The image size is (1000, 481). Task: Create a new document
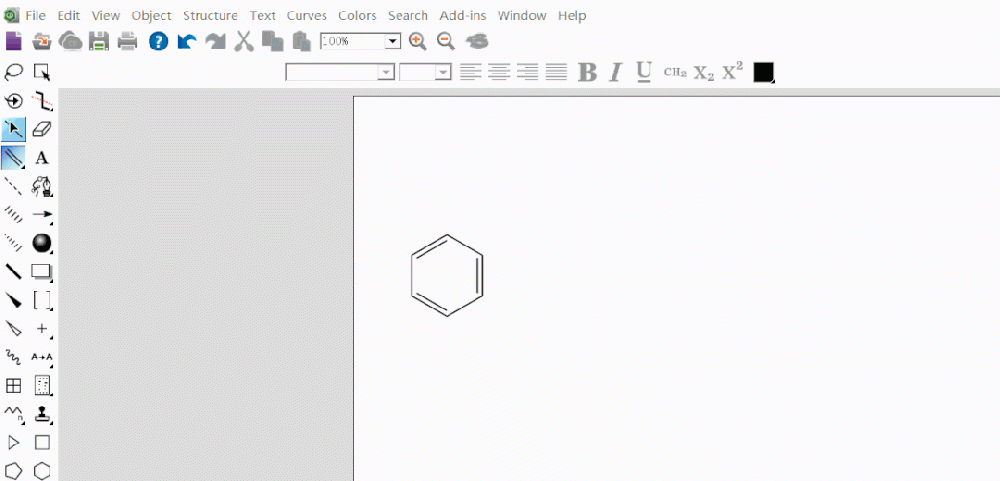point(13,41)
